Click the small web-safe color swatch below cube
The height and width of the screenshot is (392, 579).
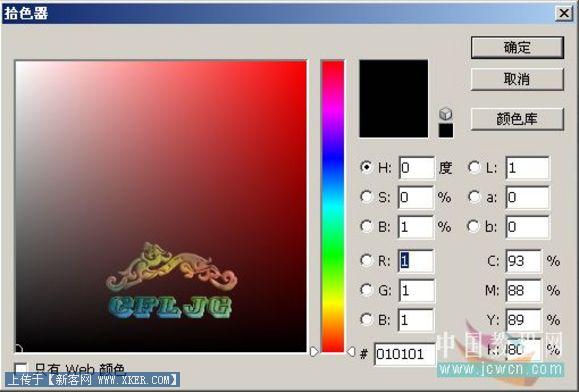446,131
